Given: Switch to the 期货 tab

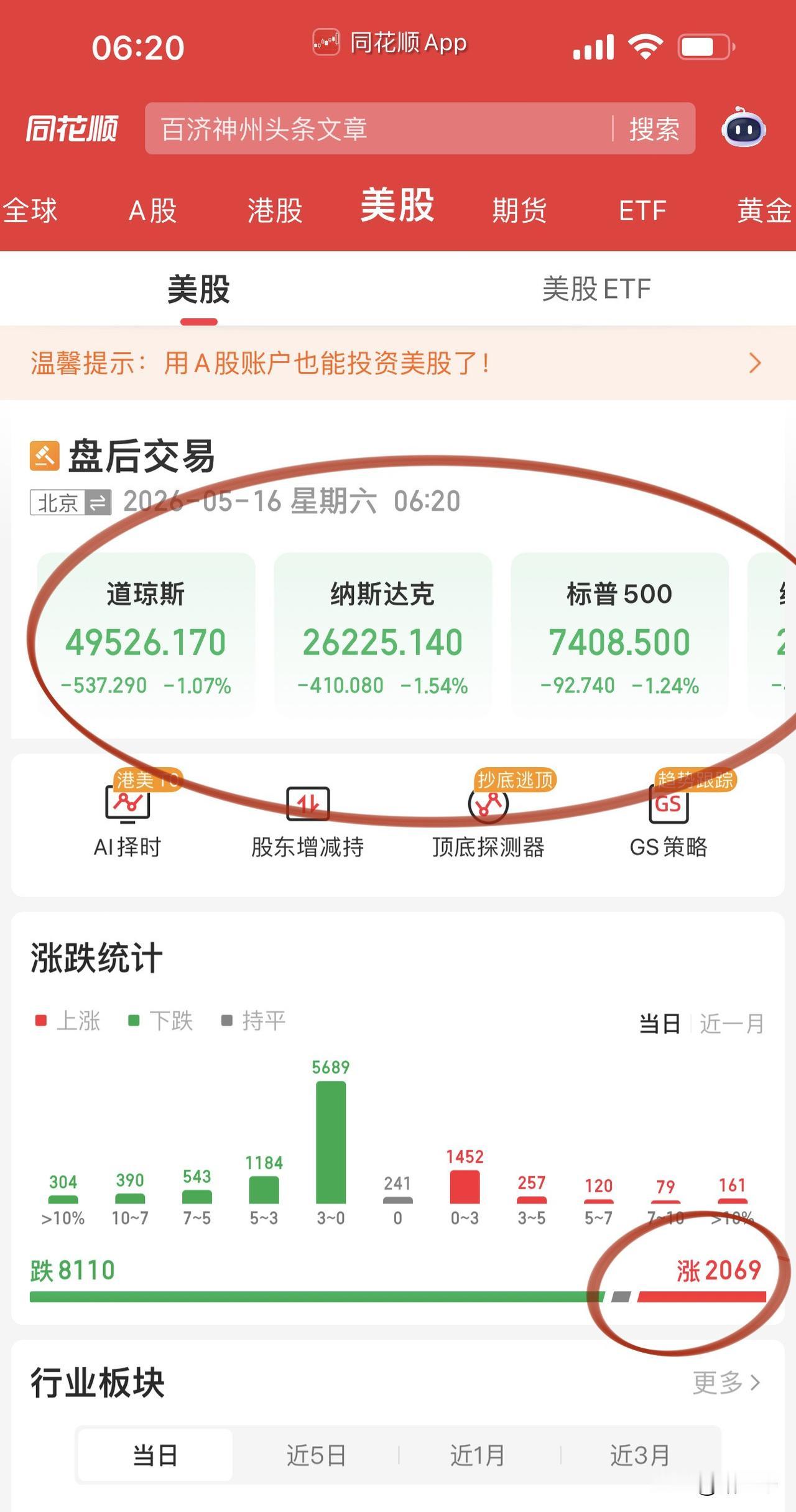Looking at the screenshot, I should pyautogui.click(x=519, y=210).
